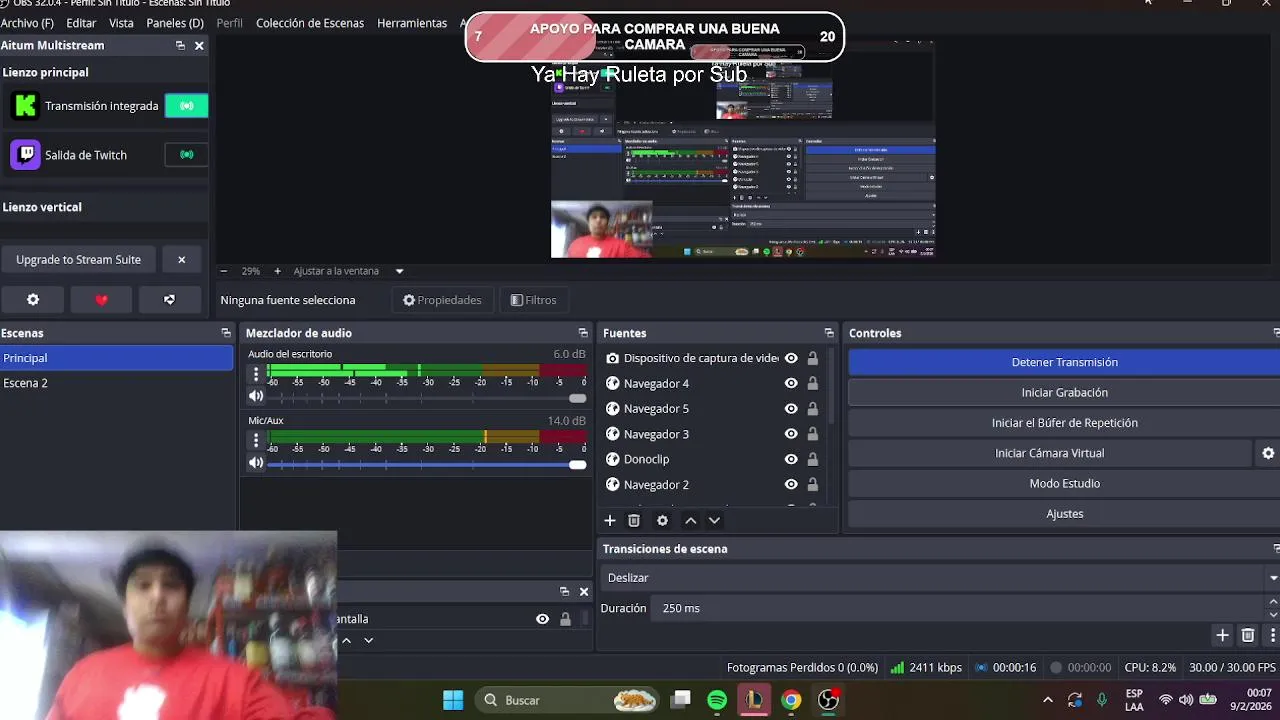Float the Fuentes dock panel
This screenshot has width=1280, height=720.
829,333
